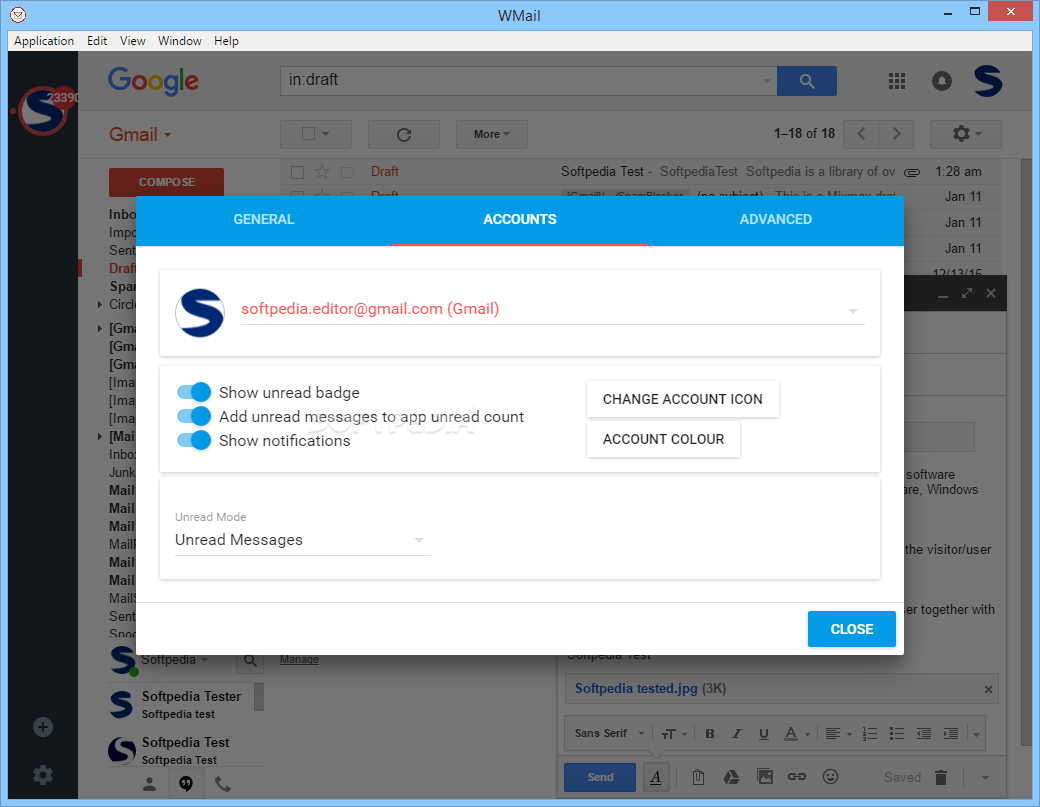Toggle formatting options button beside Send
Screen dimensions: 1040x807
click(x=656, y=777)
